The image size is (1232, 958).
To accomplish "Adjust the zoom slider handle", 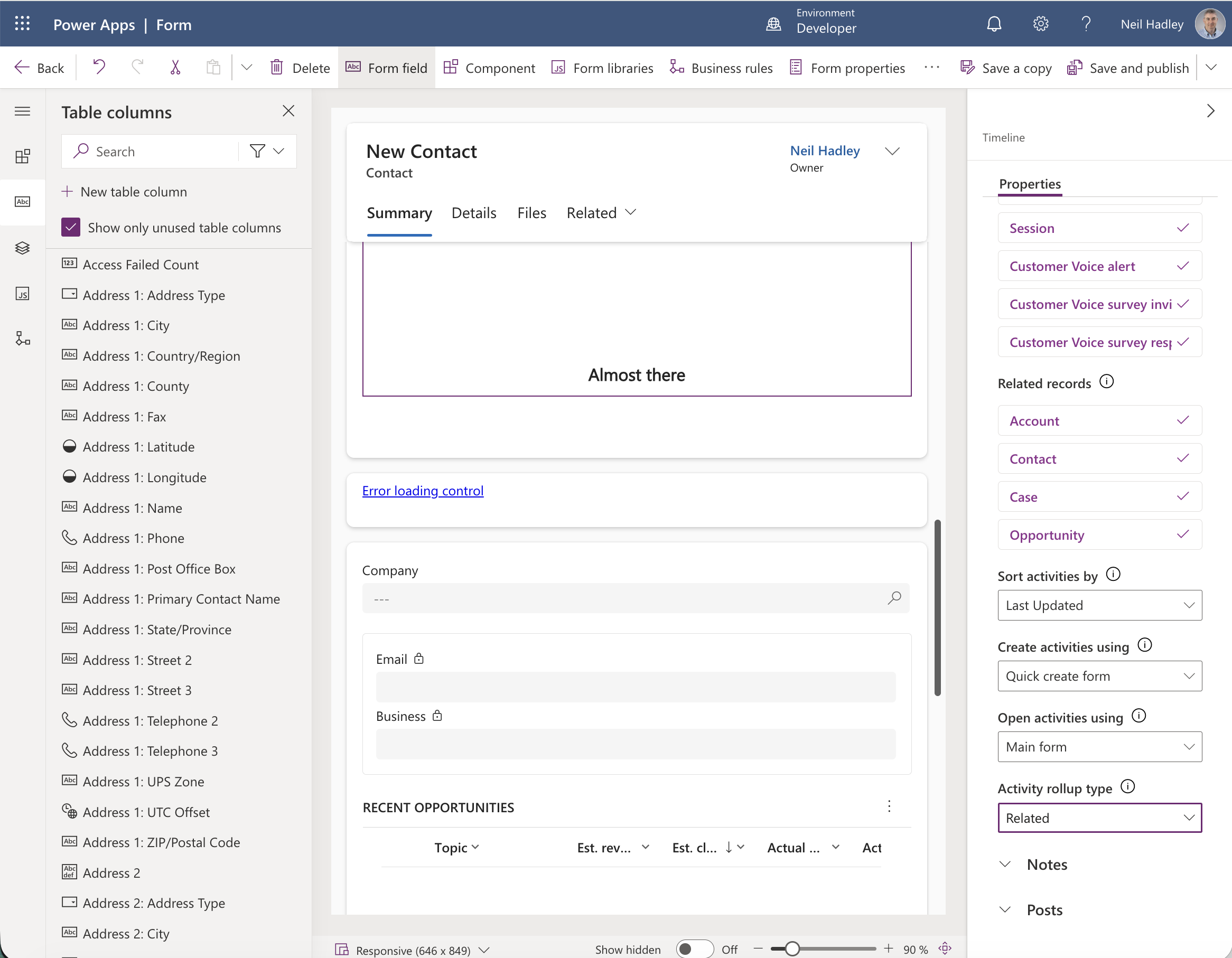I will pyautogui.click(x=792, y=949).
